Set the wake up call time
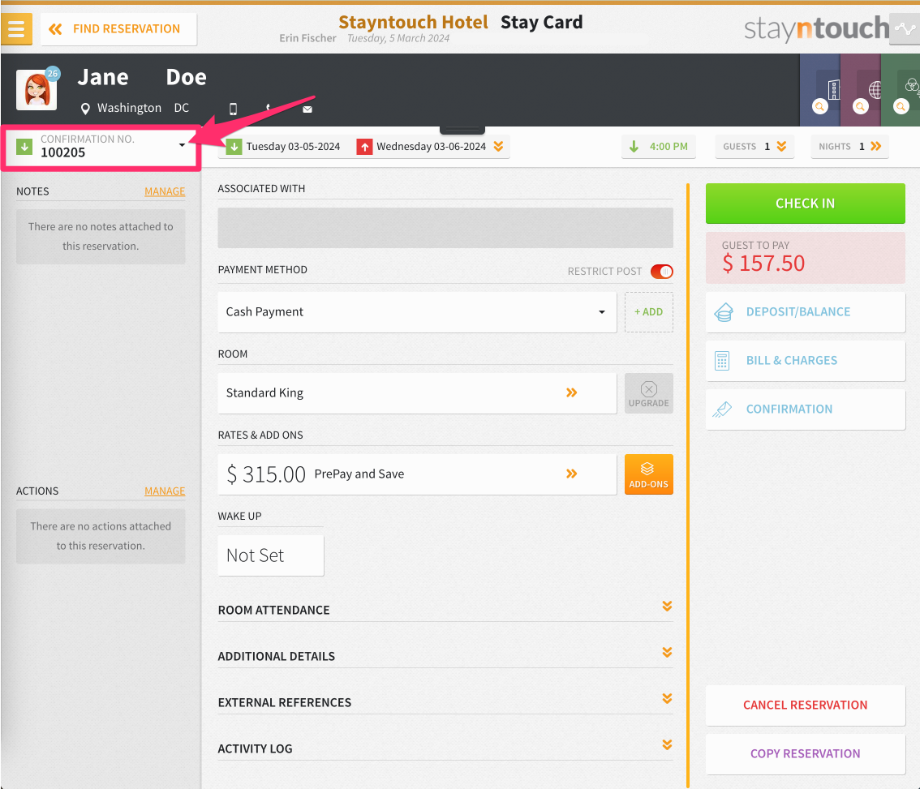 point(270,555)
